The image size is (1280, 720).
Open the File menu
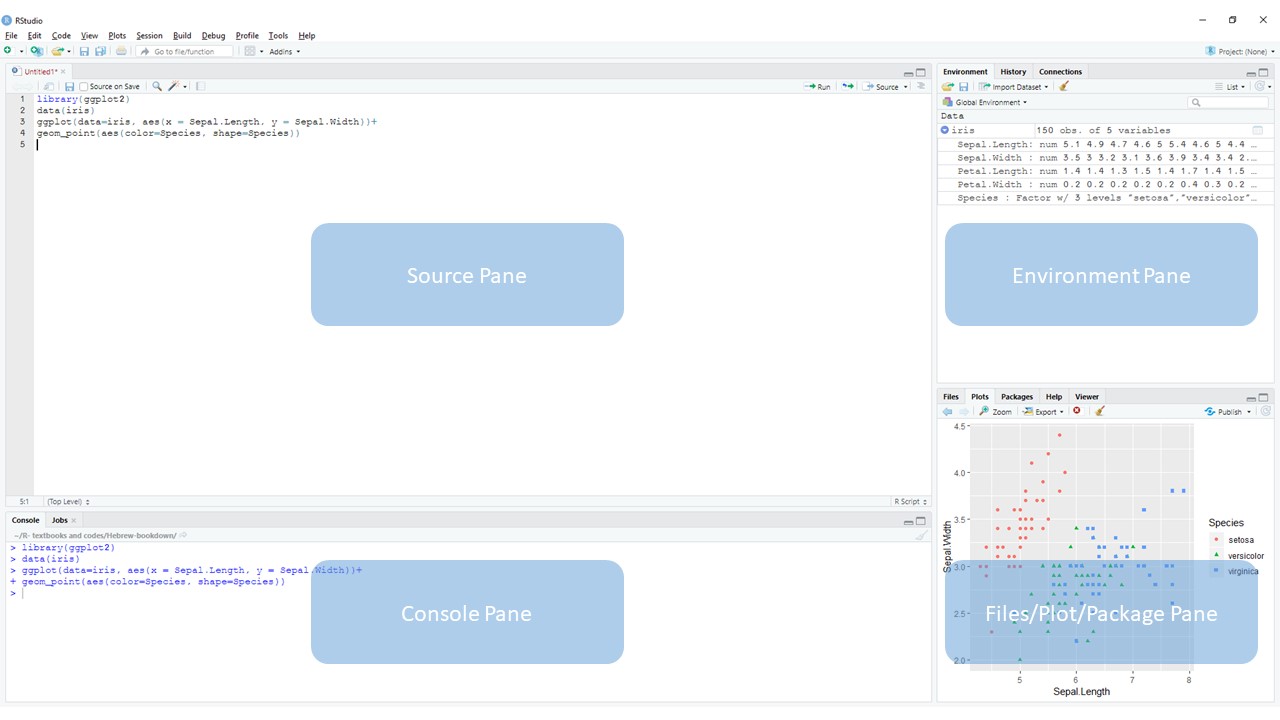[x=11, y=36]
